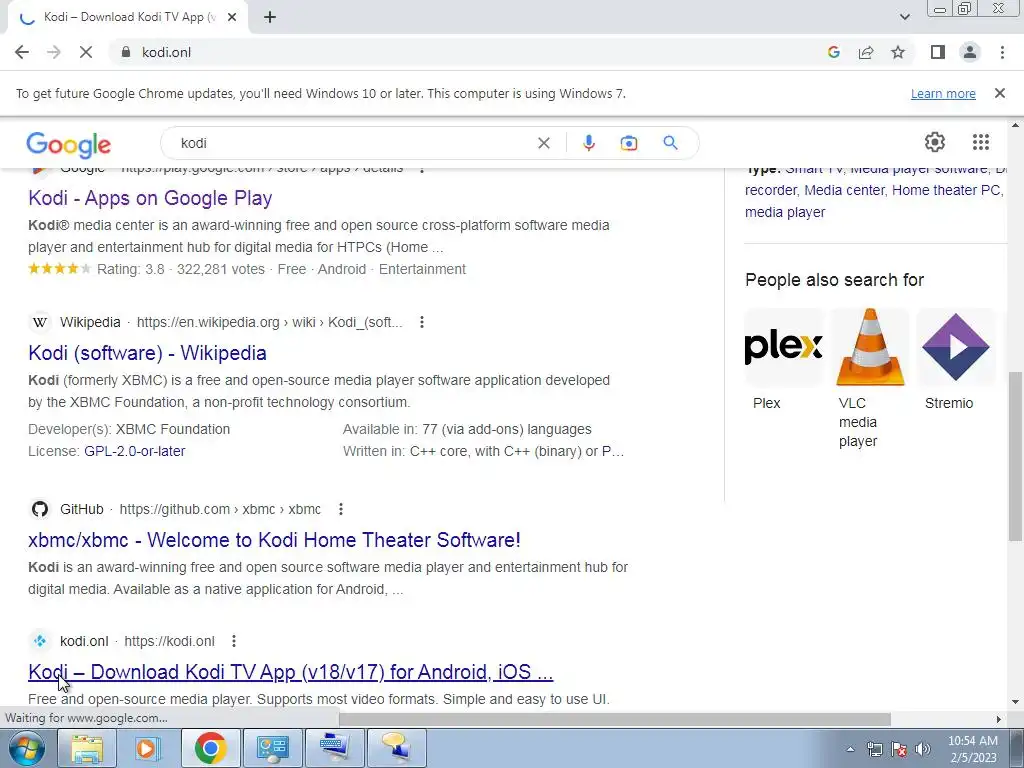
Task: Open xbmc/xbmc GitHub result
Action: coord(274,540)
